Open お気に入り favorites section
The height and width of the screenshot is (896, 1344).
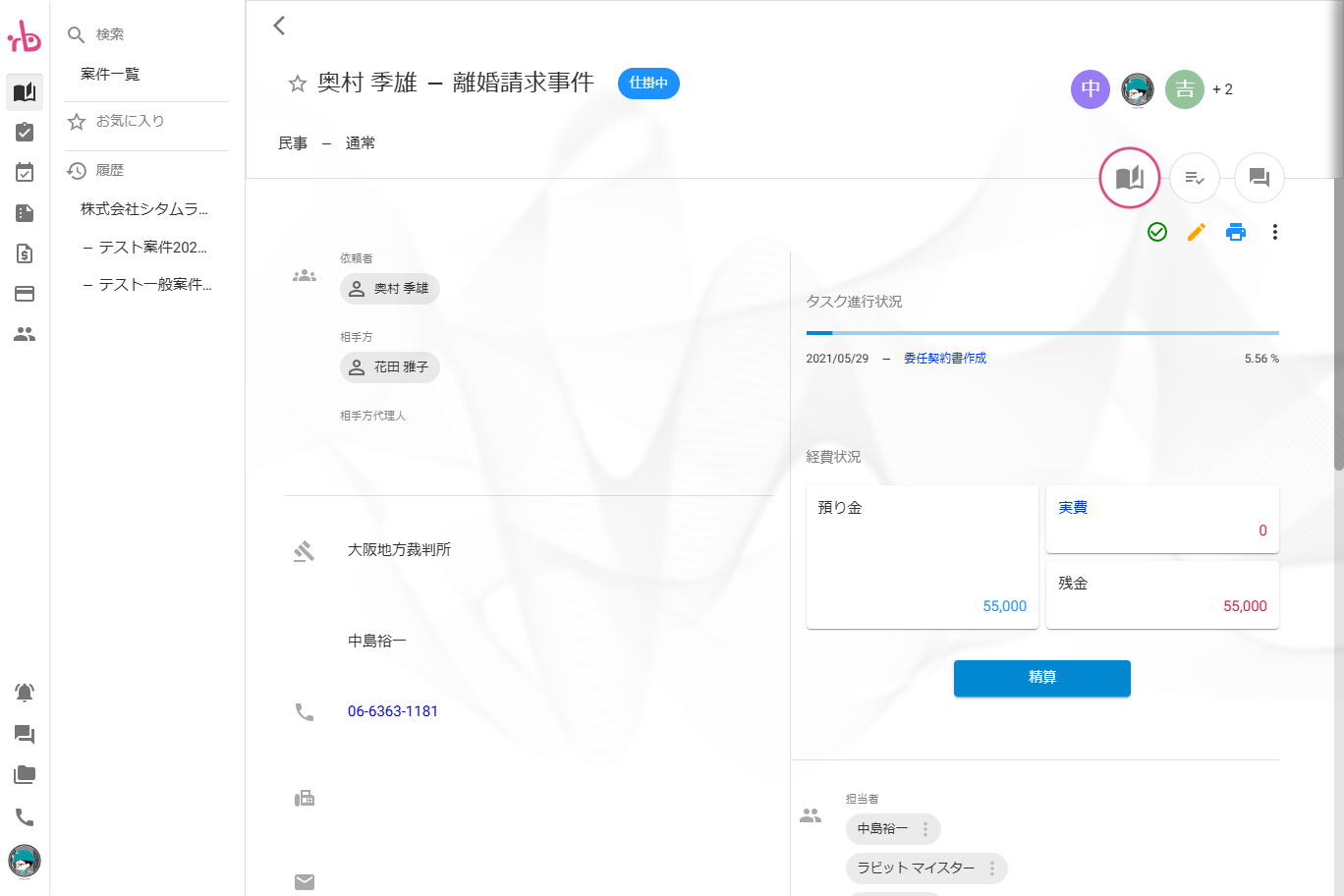(130, 121)
